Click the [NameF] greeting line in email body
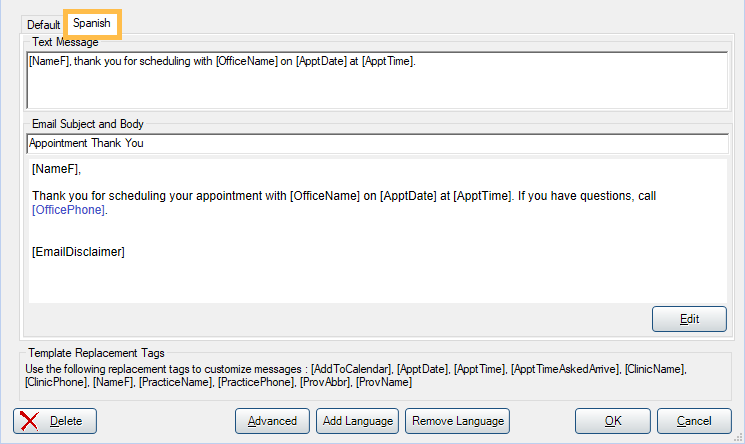745x444 pixels. (56, 169)
